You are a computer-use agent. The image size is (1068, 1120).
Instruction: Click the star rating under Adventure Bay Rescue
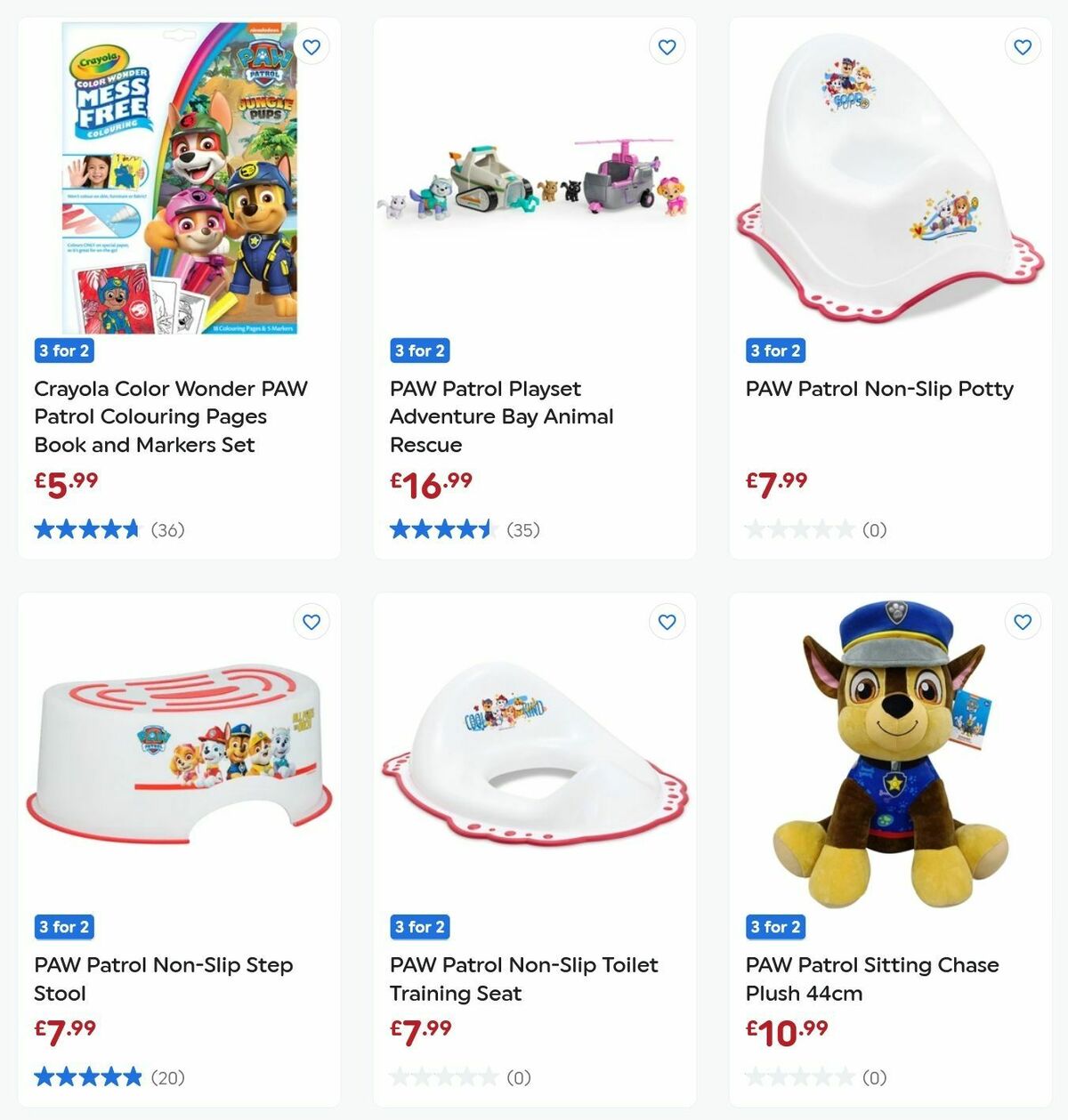click(x=442, y=528)
